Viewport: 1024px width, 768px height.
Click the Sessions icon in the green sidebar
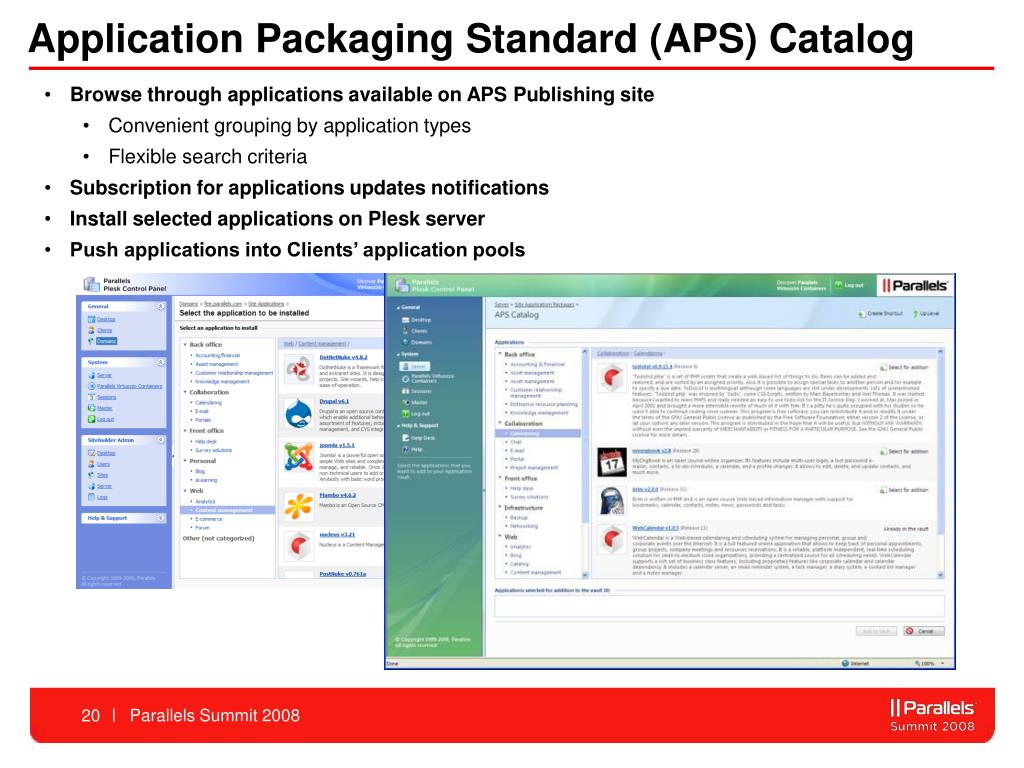406,391
